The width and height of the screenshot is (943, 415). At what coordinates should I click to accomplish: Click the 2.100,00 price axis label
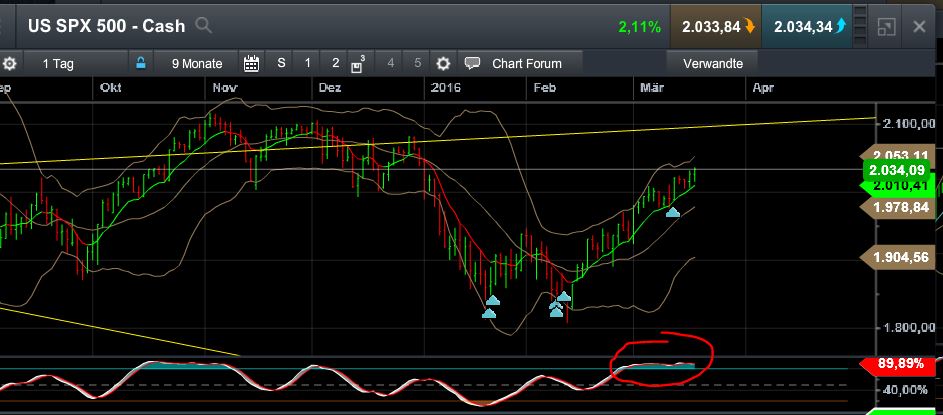click(909, 124)
